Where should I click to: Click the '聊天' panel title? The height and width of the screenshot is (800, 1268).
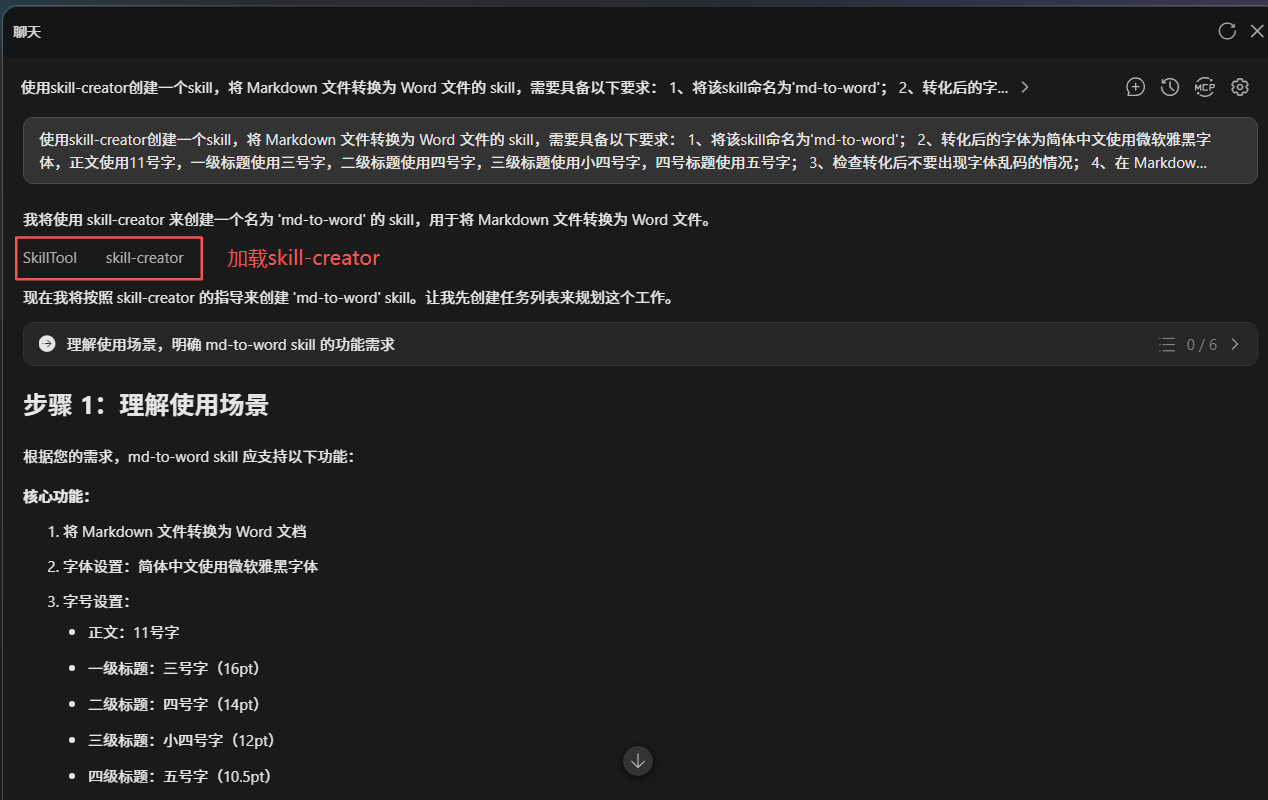point(27,32)
